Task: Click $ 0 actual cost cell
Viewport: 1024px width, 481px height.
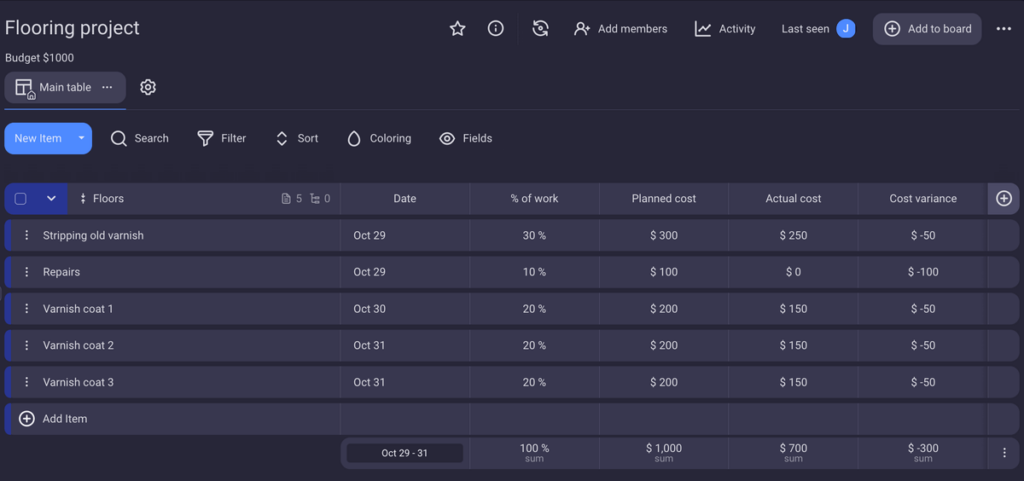Action: coord(793,272)
